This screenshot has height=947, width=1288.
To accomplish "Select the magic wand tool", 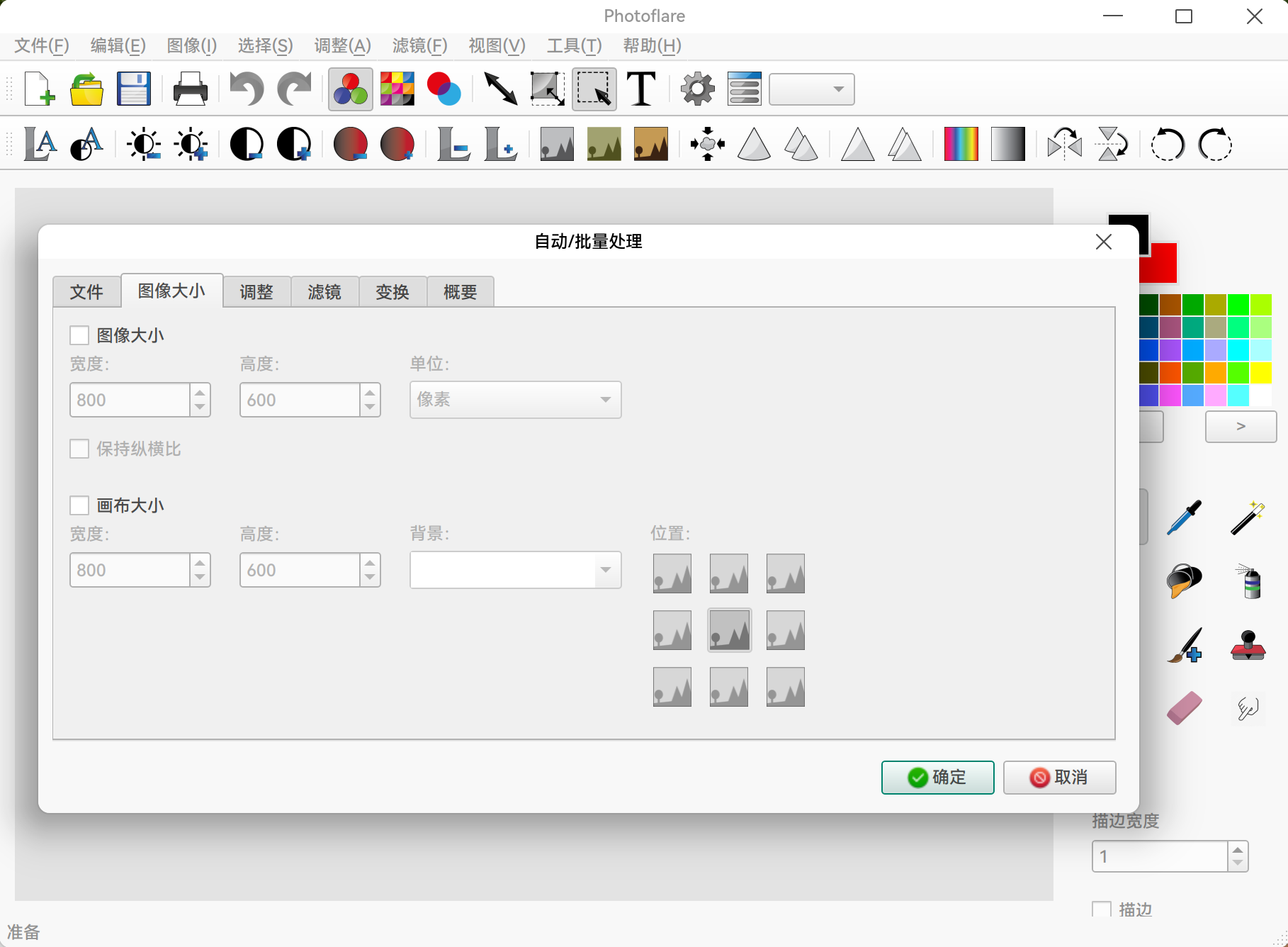I will click(1248, 517).
